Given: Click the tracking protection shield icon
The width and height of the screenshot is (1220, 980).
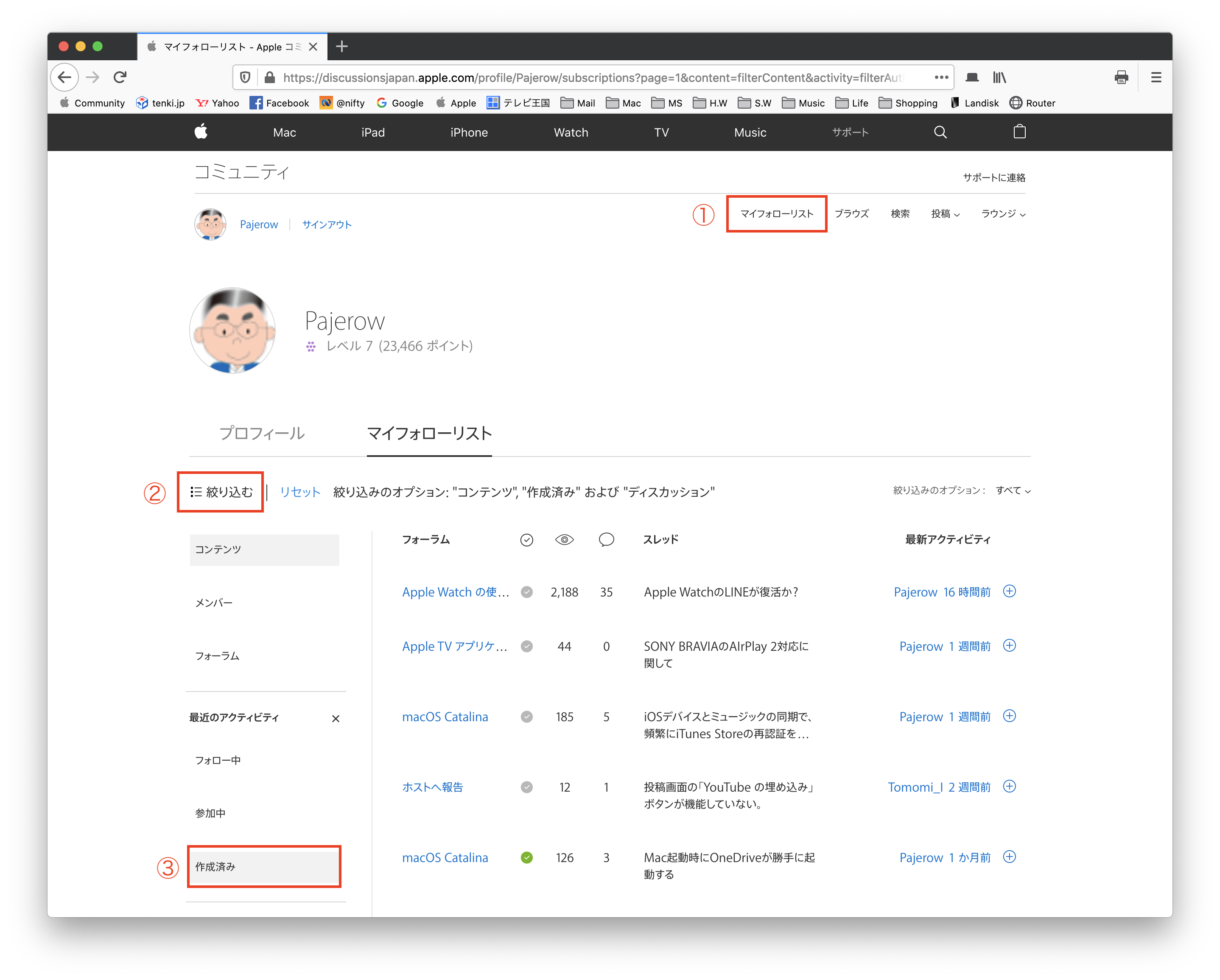Looking at the screenshot, I should [x=245, y=77].
